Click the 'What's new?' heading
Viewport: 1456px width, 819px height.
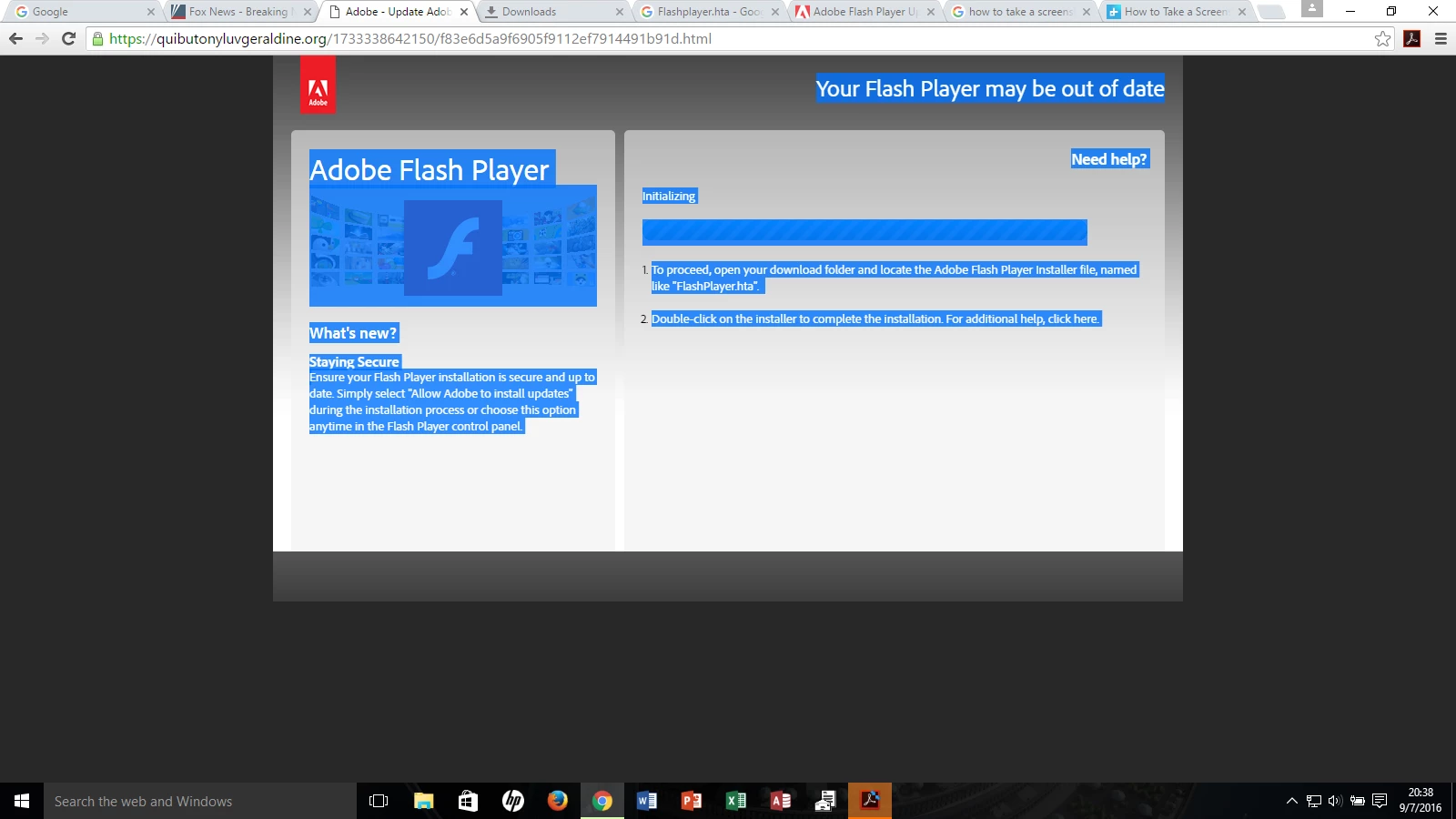click(354, 333)
